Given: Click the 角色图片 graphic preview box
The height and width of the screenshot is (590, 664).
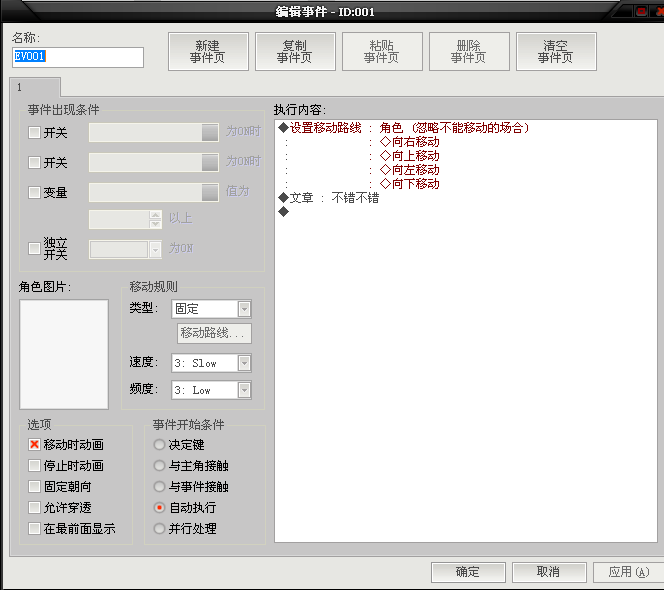Looking at the screenshot, I should 64,354.
